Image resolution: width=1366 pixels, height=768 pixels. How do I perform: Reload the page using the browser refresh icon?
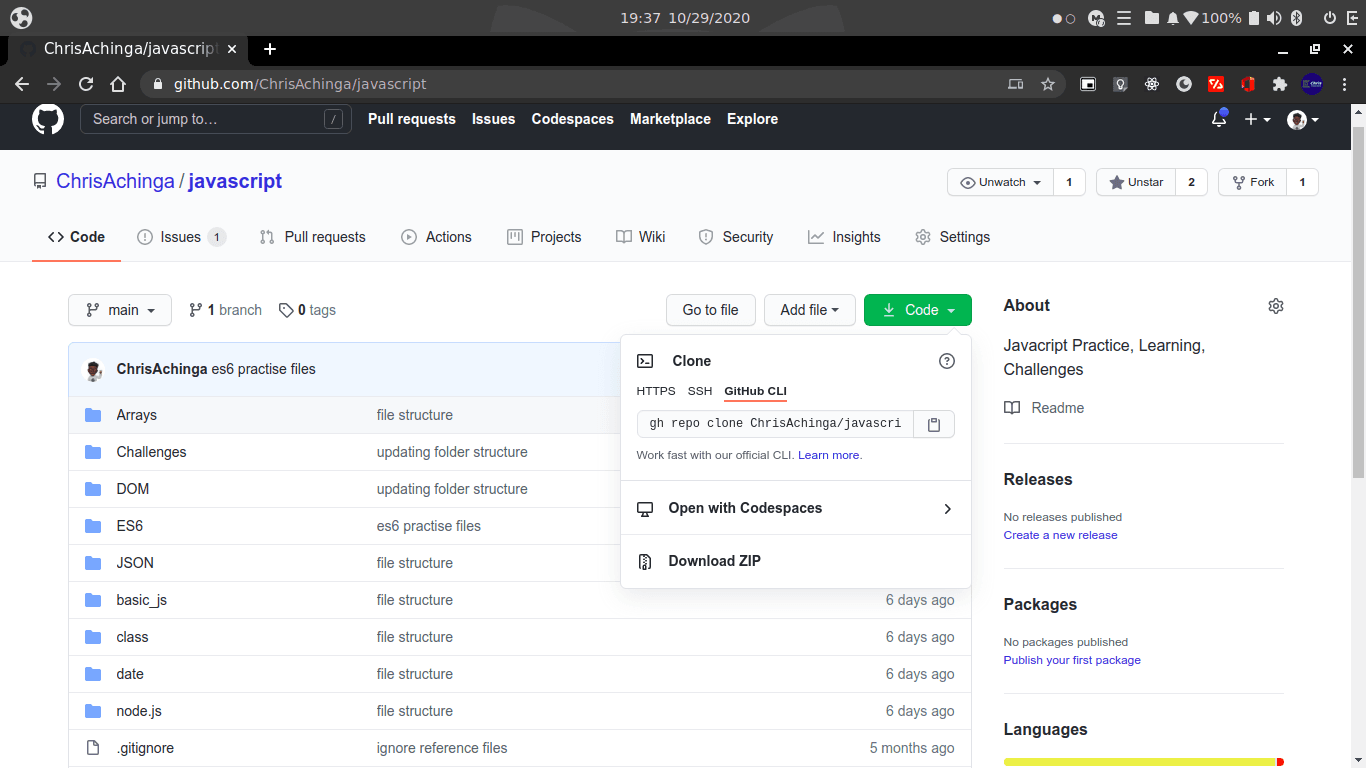tap(86, 84)
